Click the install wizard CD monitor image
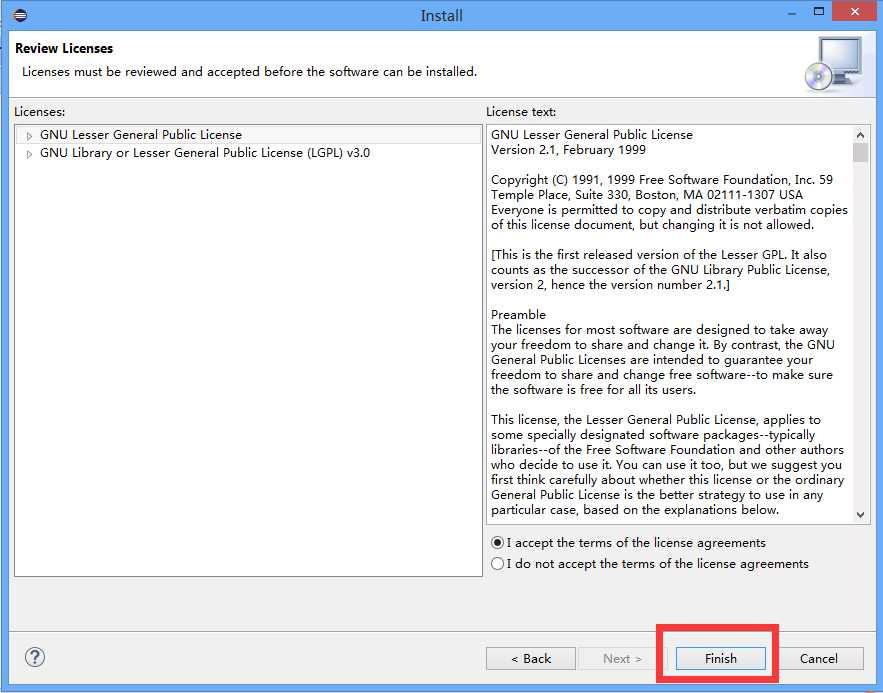Image resolution: width=883 pixels, height=693 pixels. (x=833, y=64)
